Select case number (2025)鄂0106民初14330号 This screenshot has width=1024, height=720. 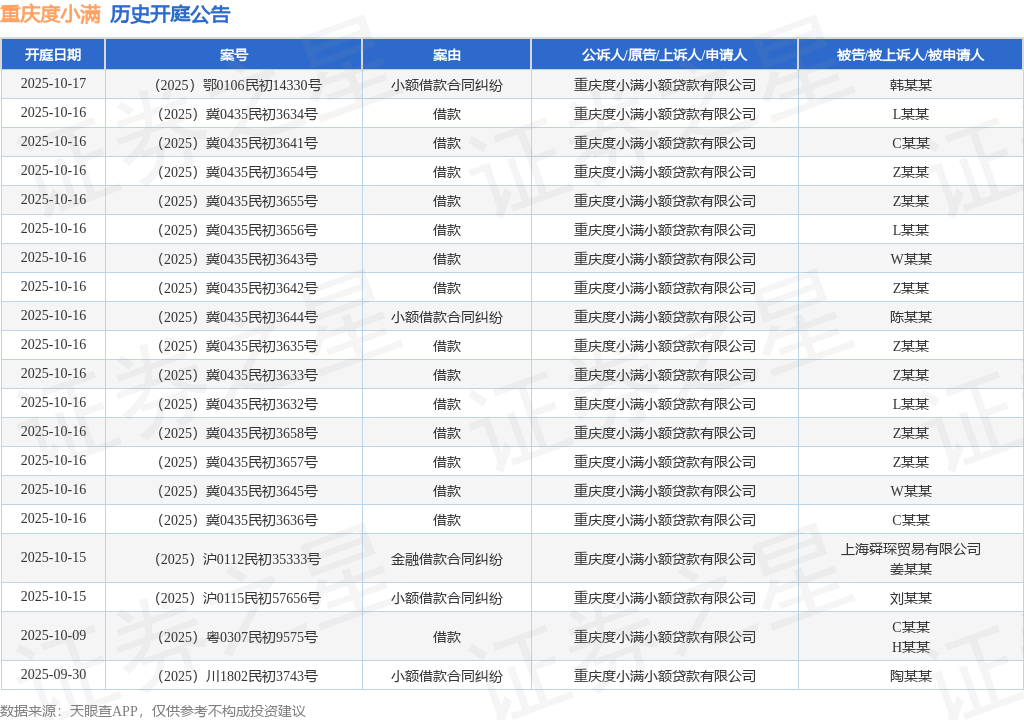tap(234, 85)
